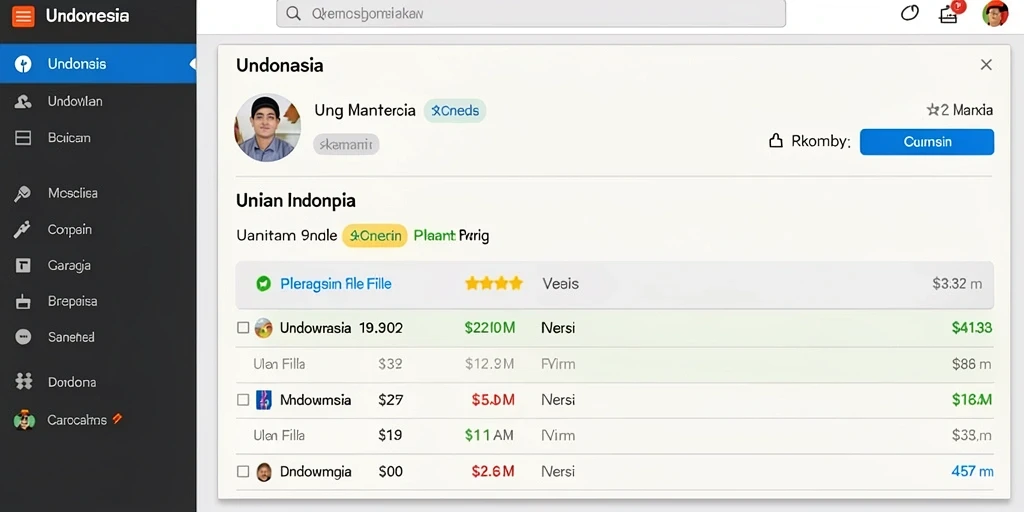Click the blue Cumsin button
This screenshot has width=1024, height=512.
pos(927,142)
